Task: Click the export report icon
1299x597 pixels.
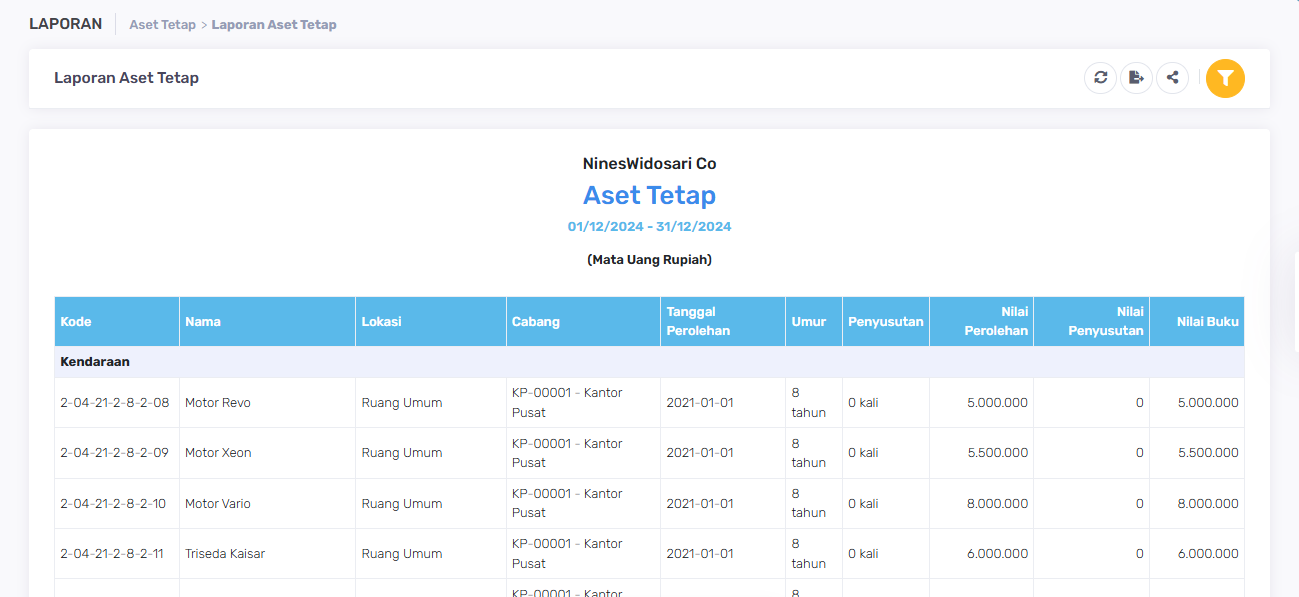Action: coord(1136,78)
